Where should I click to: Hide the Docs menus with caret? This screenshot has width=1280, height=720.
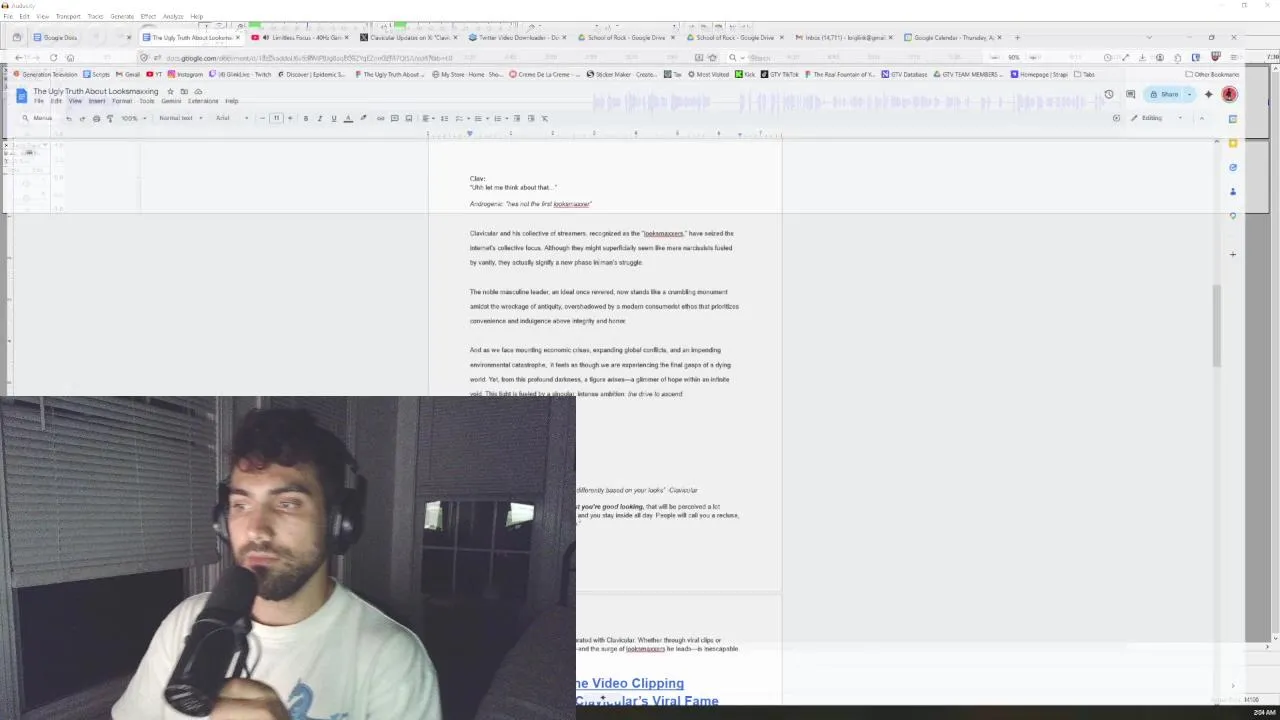(1201, 118)
